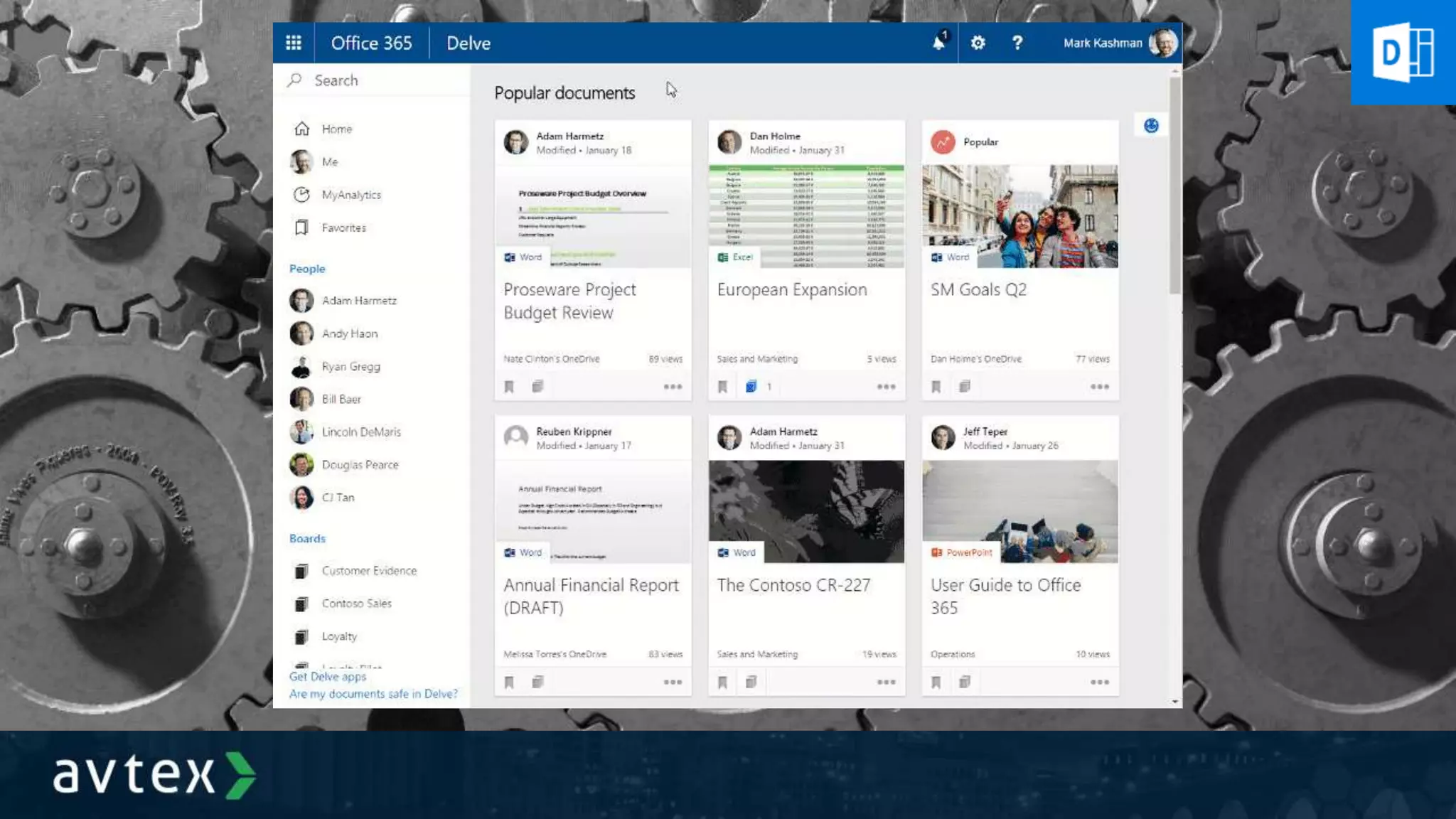Open the settings gear
Viewport: 1456px width, 819px height.
coord(978,43)
